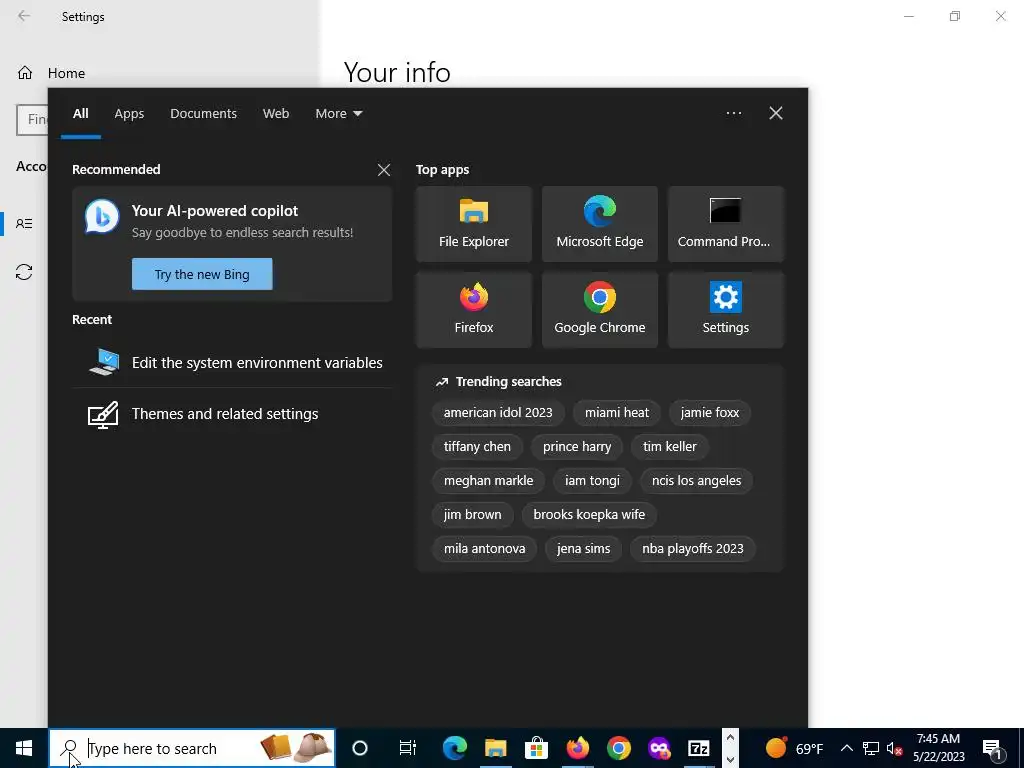The image size is (1024, 768).
Task: Switch to the Documents search tab
Action: point(203,114)
